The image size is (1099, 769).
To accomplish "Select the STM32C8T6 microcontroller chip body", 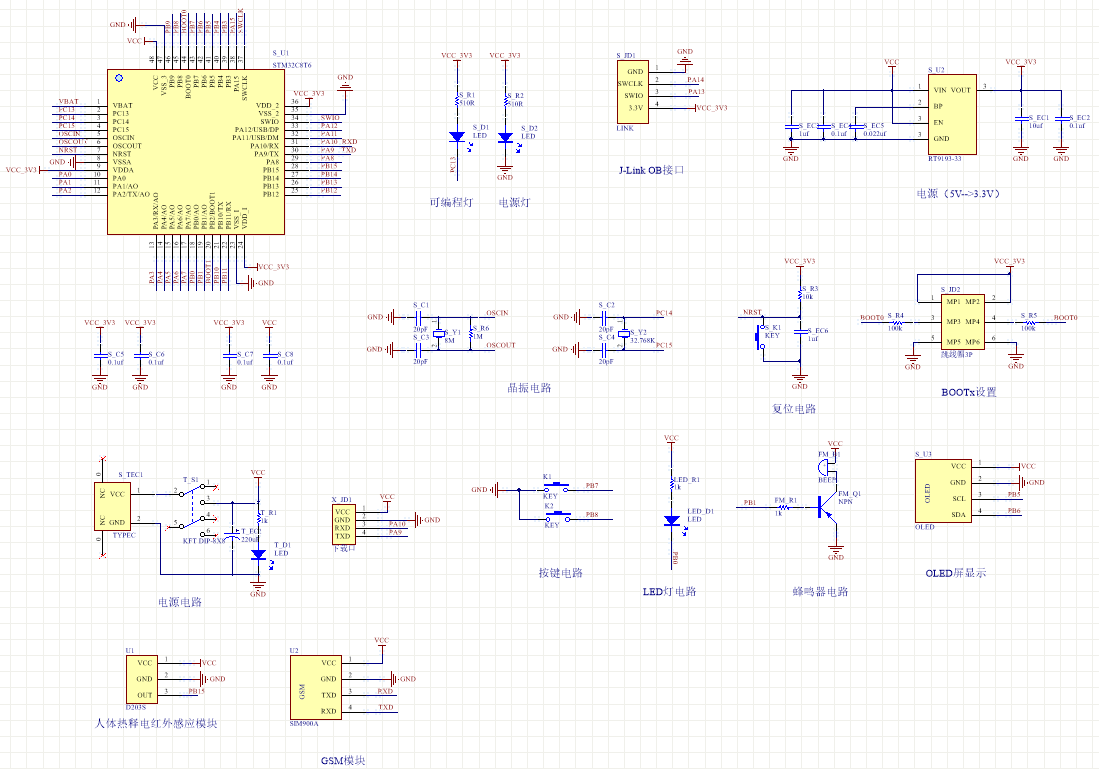I will pos(195,152).
